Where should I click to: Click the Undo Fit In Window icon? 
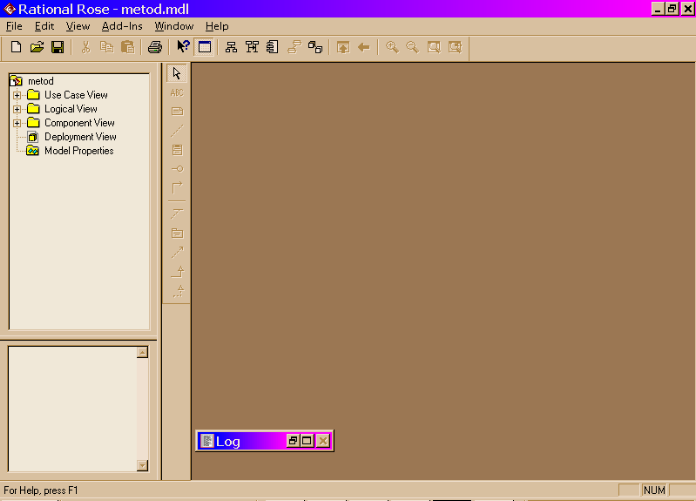click(x=455, y=47)
